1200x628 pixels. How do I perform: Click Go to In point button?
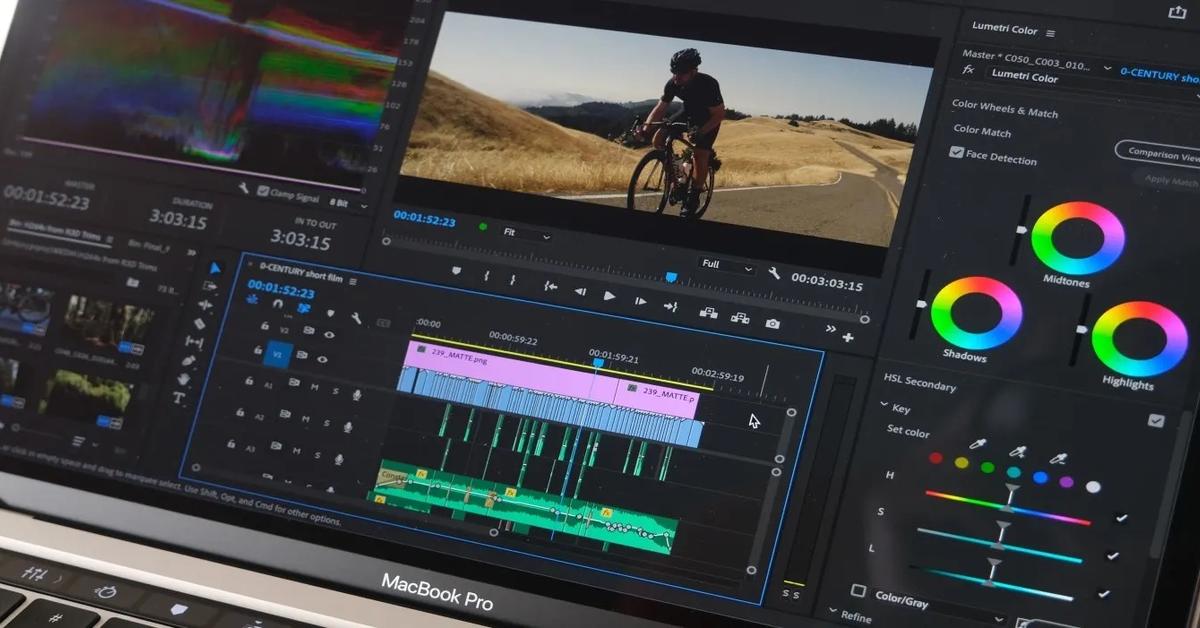pos(551,286)
